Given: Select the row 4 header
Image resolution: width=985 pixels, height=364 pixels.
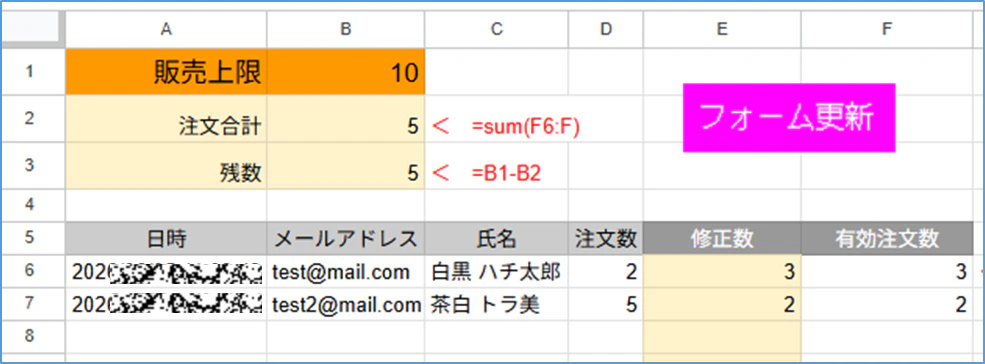Looking at the screenshot, I should coord(30,205).
